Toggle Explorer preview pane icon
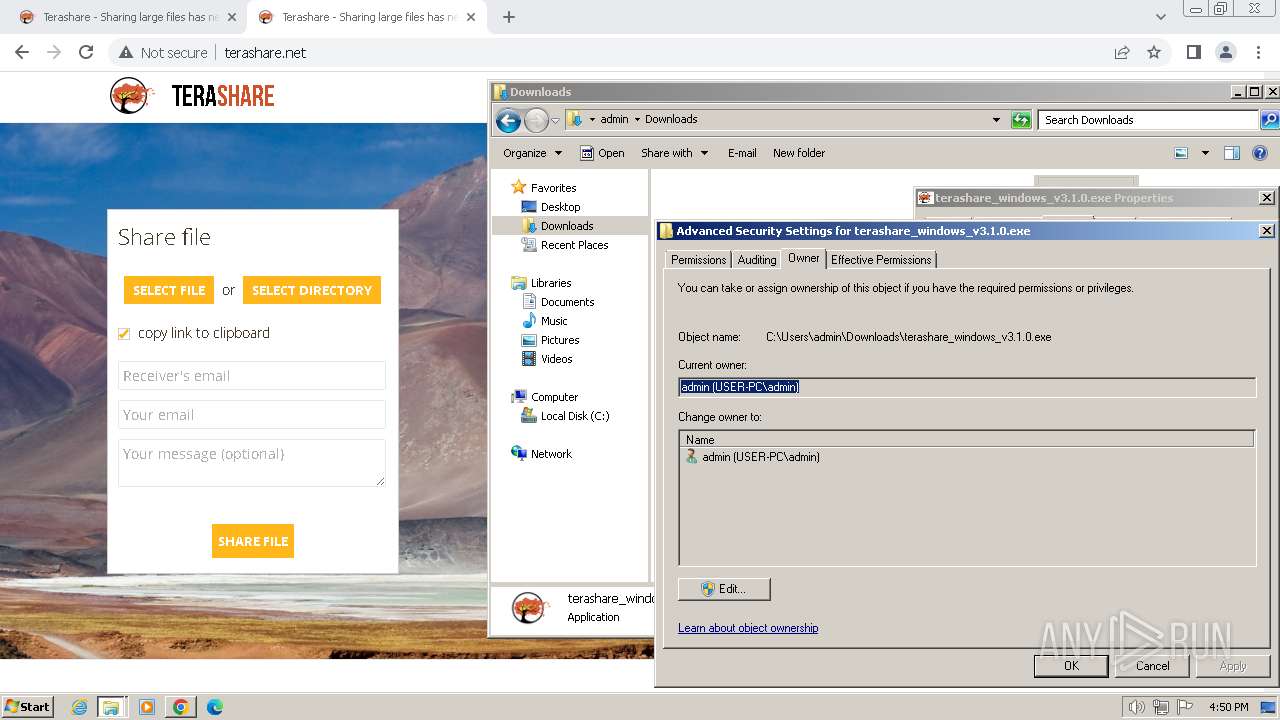The image size is (1280, 720). (1232, 153)
